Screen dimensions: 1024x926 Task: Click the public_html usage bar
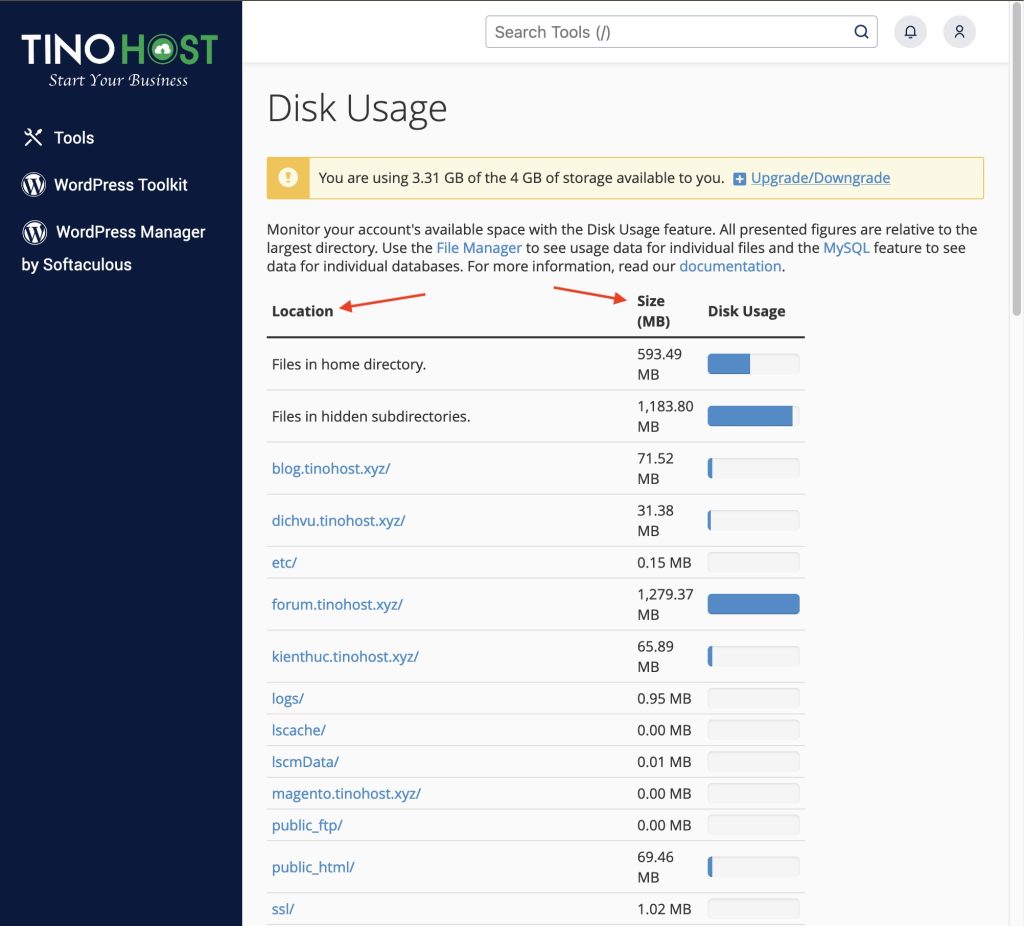click(x=753, y=867)
